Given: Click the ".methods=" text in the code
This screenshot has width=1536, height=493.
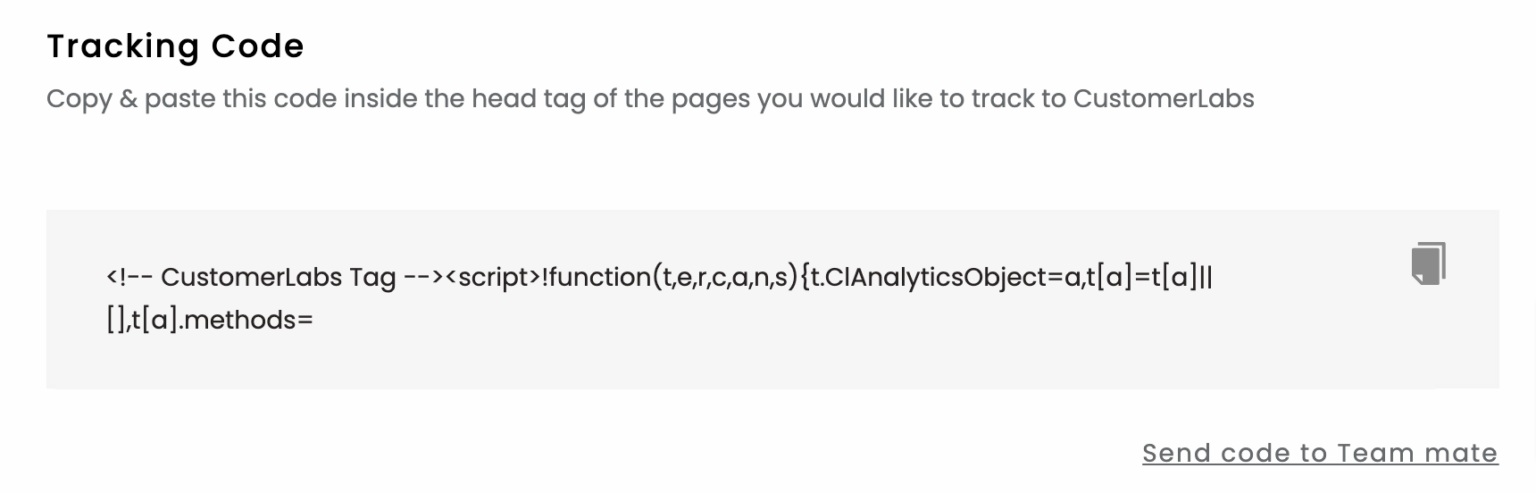Looking at the screenshot, I should point(247,321).
